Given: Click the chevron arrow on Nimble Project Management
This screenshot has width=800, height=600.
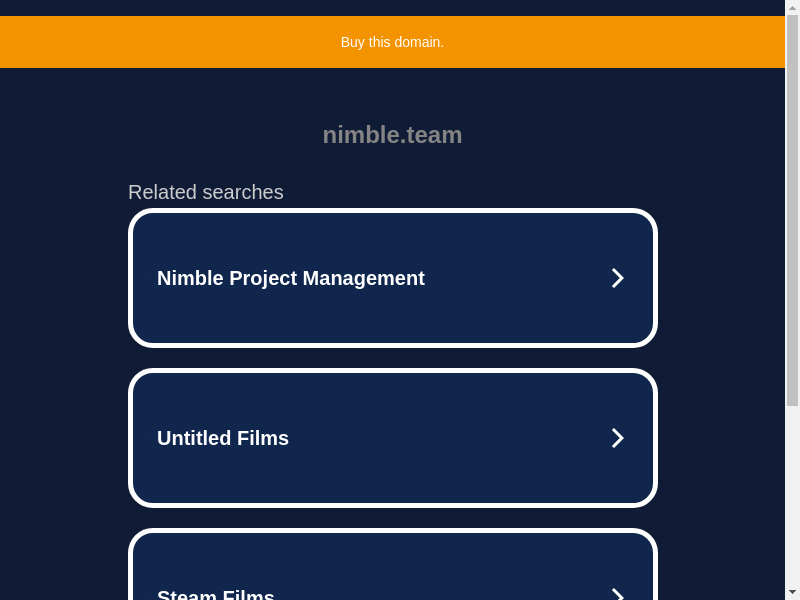Looking at the screenshot, I should pyautogui.click(x=617, y=278).
